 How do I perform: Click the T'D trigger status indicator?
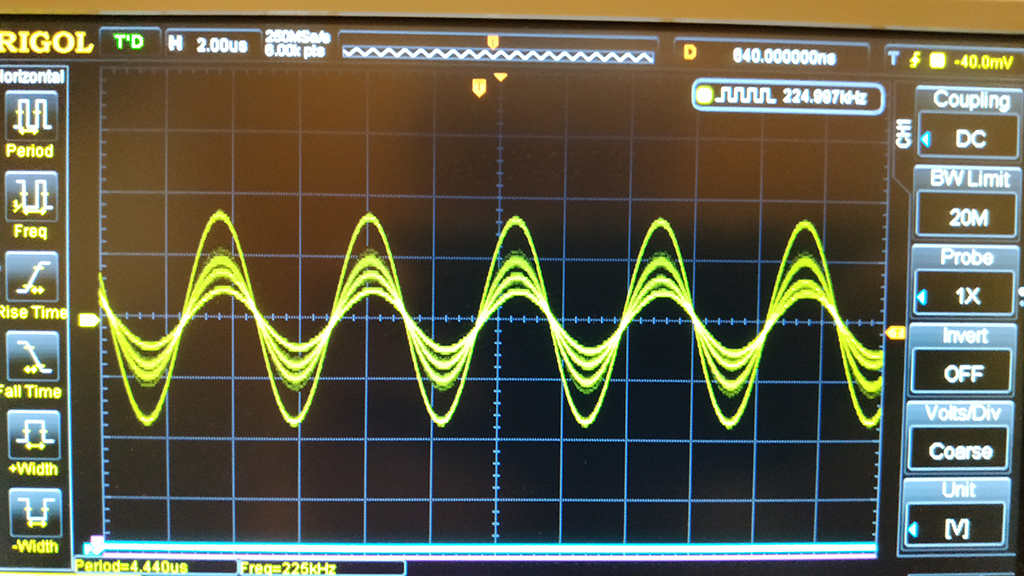click(x=129, y=43)
